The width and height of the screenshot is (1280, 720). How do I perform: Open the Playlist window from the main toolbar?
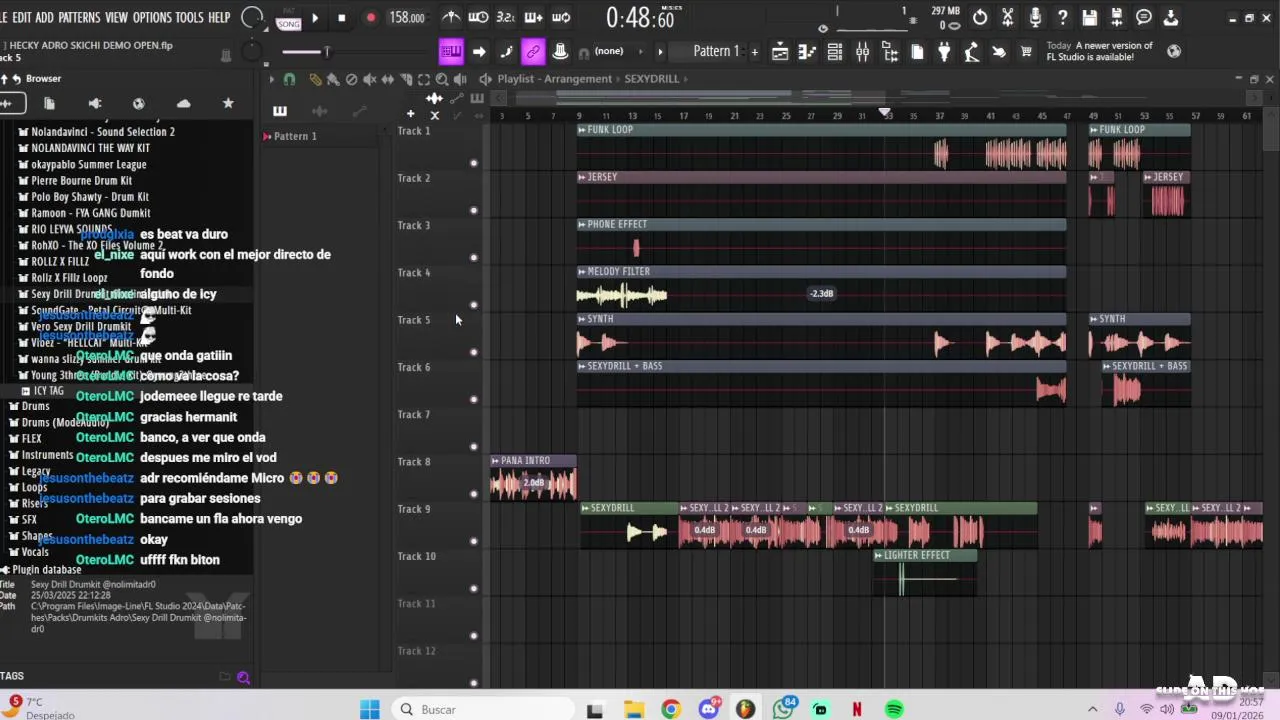[780, 52]
